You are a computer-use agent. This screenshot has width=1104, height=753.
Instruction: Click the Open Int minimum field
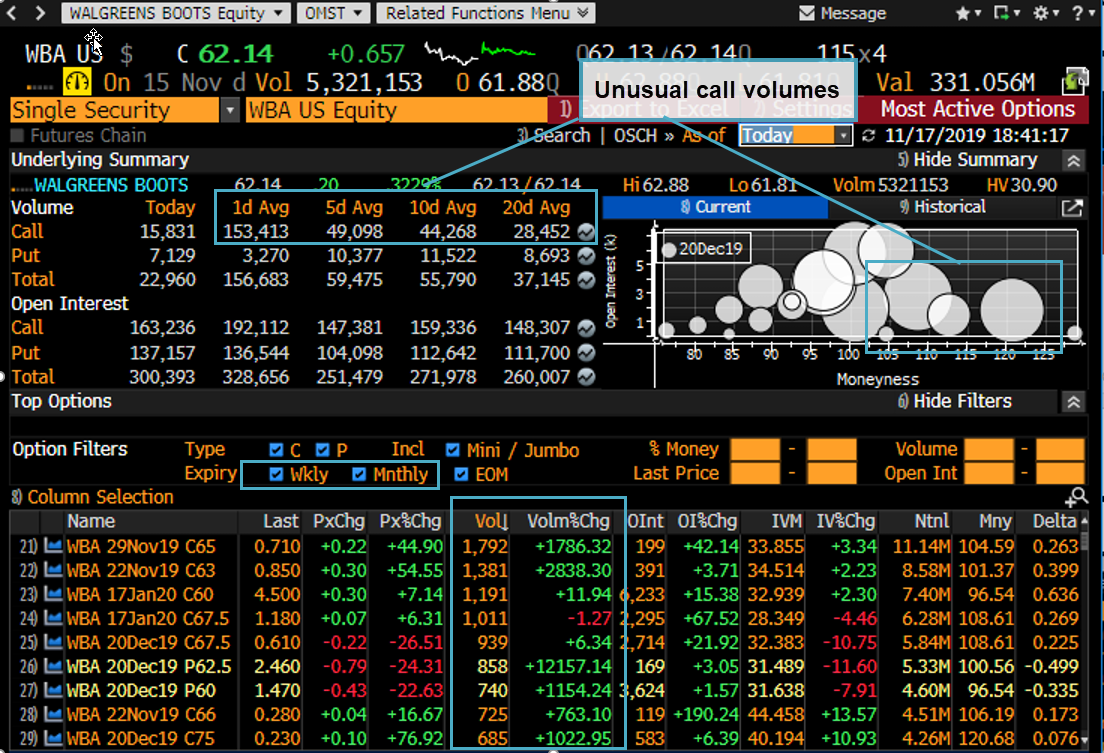pos(989,473)
